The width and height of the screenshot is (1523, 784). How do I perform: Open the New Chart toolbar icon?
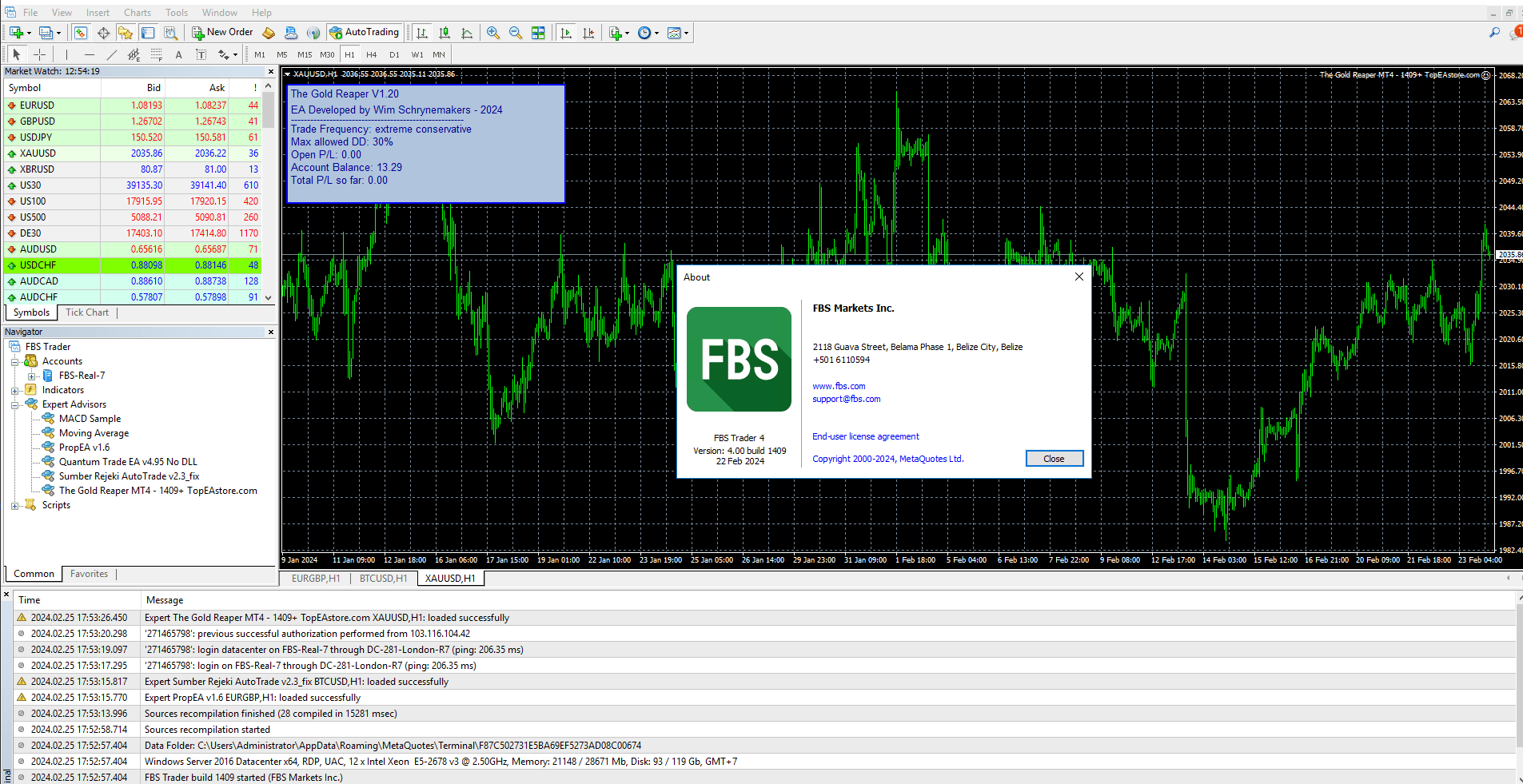point(15,33)
